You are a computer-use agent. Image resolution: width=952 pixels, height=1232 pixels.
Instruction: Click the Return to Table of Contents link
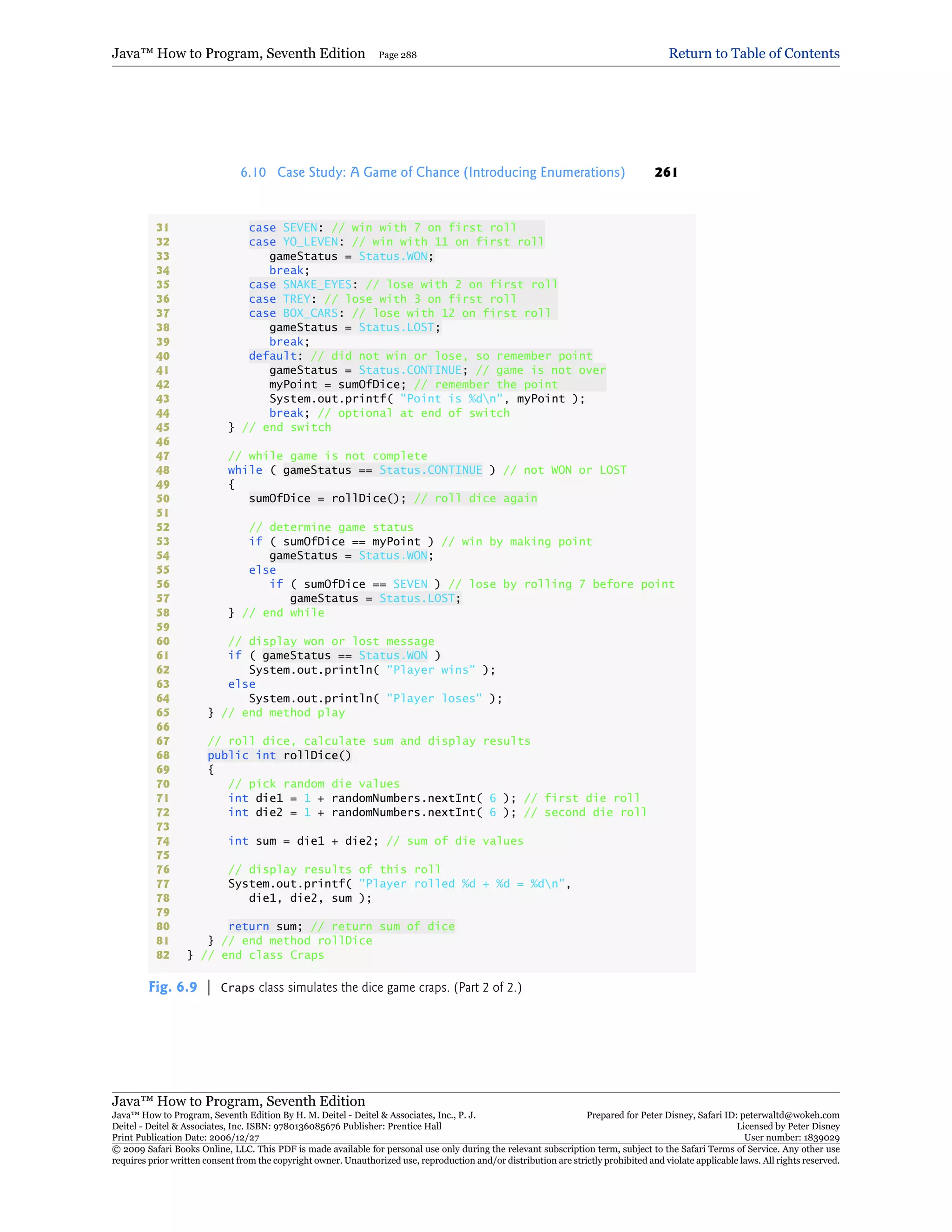[x=754, y=53]
